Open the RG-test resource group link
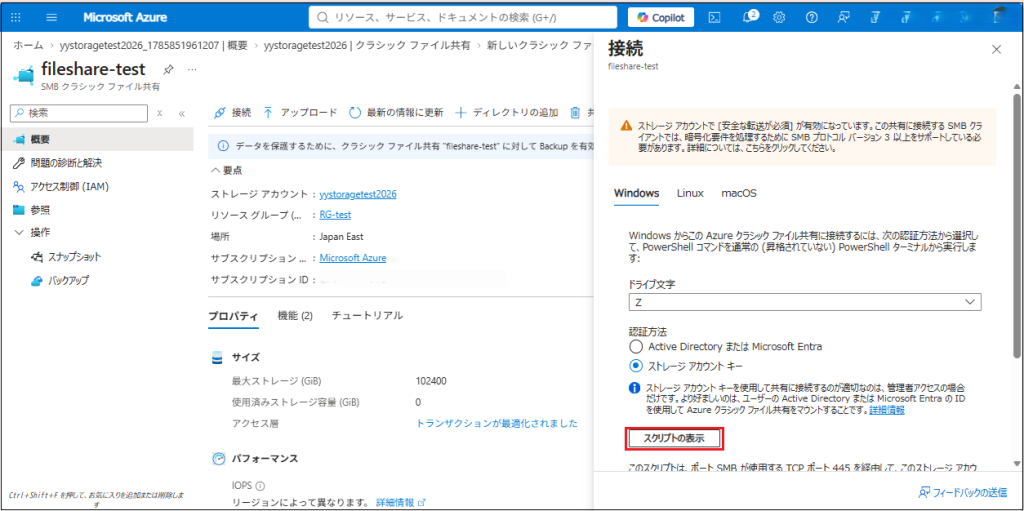The width and height of the screenshot is (1024, 511). pyautogui.click(x=336, y=215)
